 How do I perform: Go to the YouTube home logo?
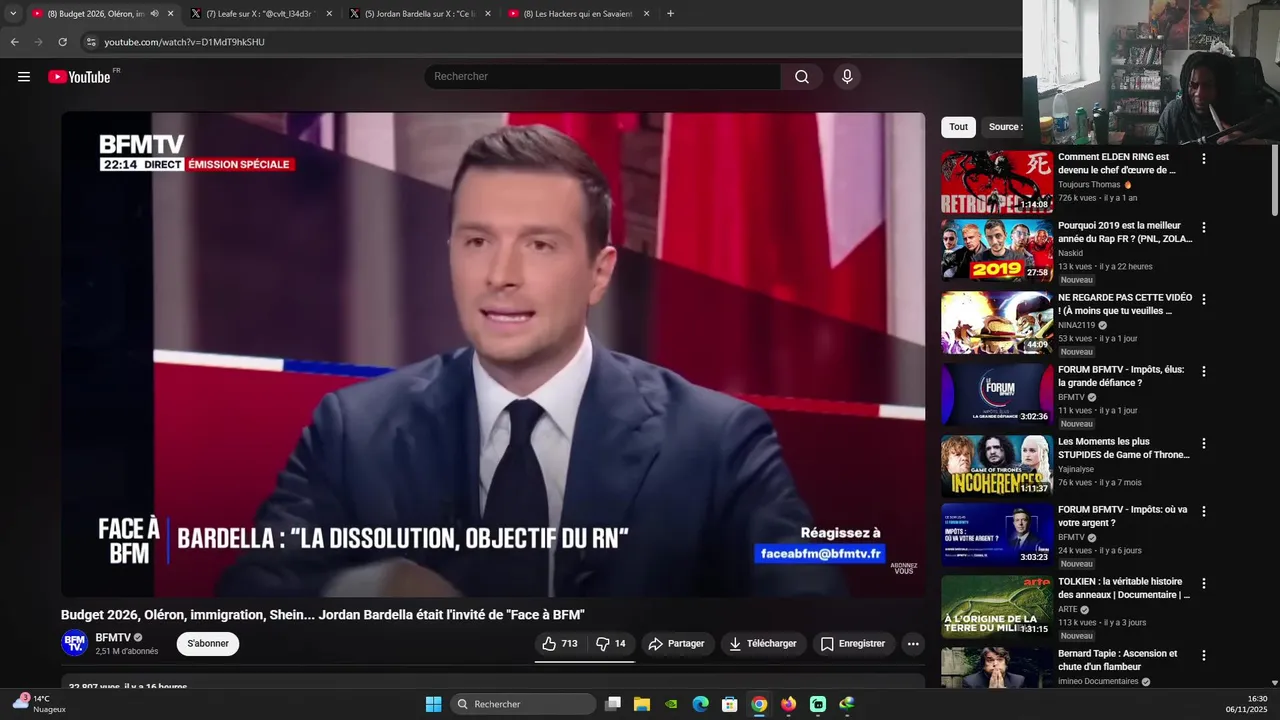[79, 77]
